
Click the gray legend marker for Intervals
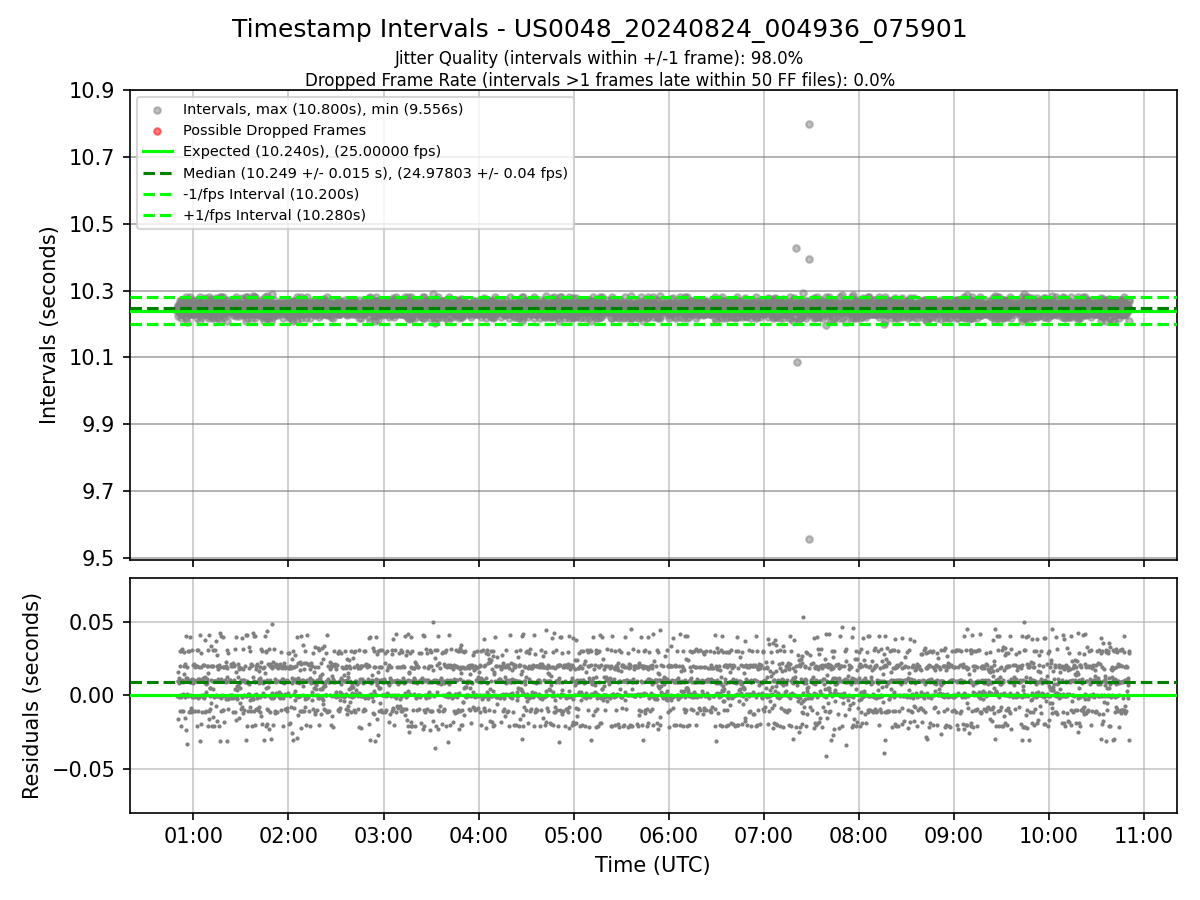point(157,110)
